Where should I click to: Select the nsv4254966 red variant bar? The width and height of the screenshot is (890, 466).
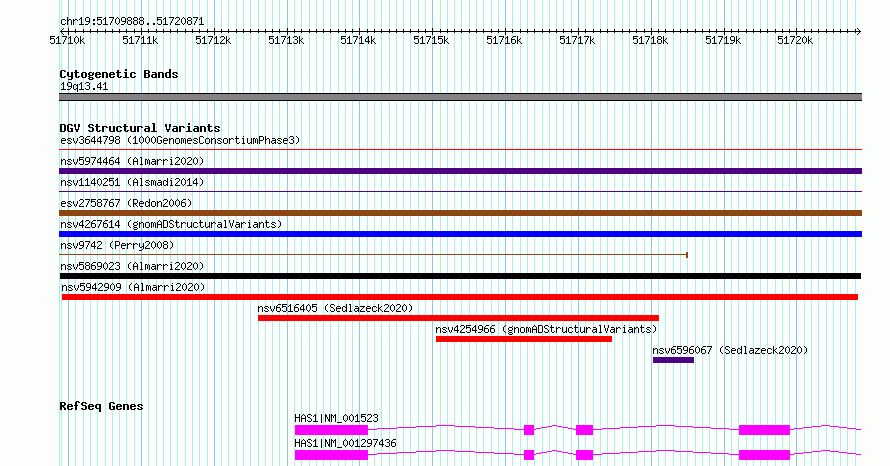(524, 339)
